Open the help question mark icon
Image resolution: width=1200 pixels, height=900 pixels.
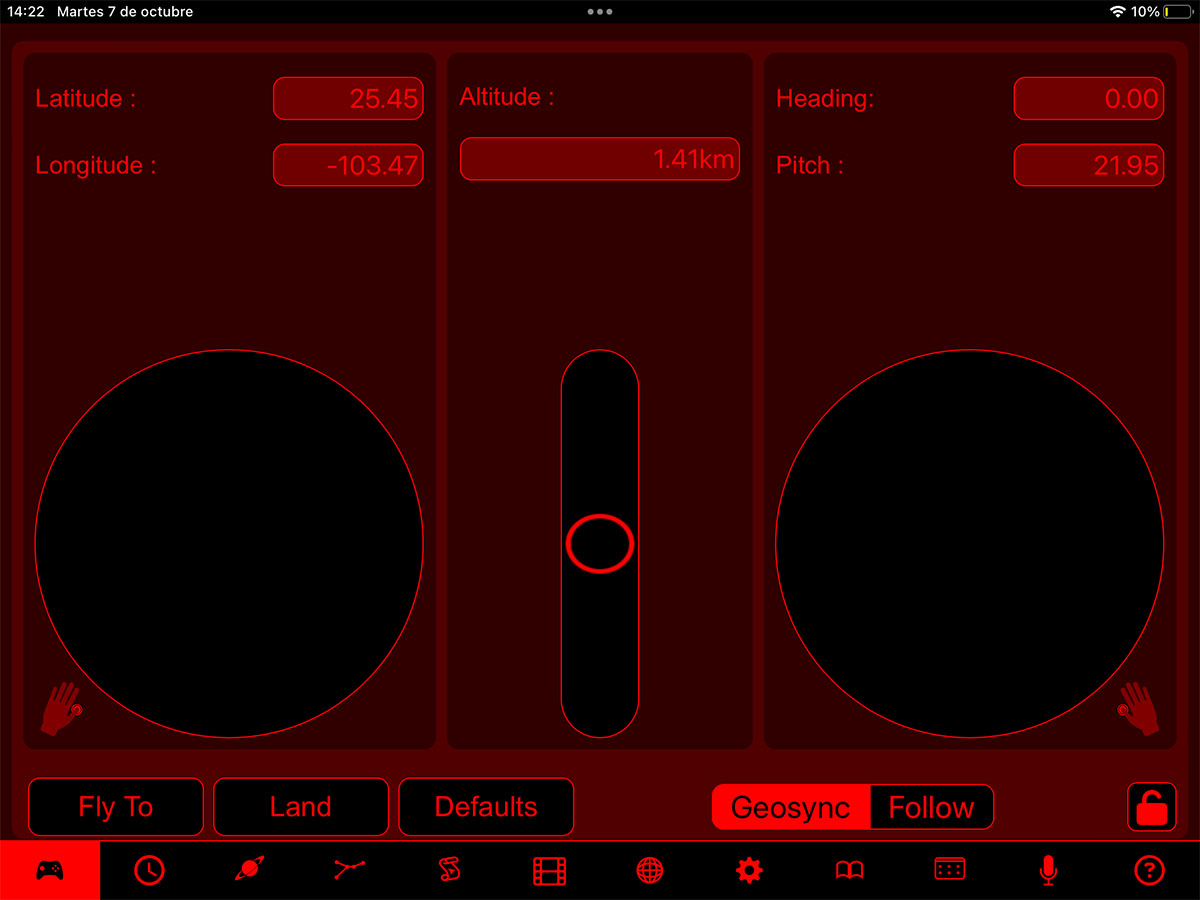point(1148,869)
